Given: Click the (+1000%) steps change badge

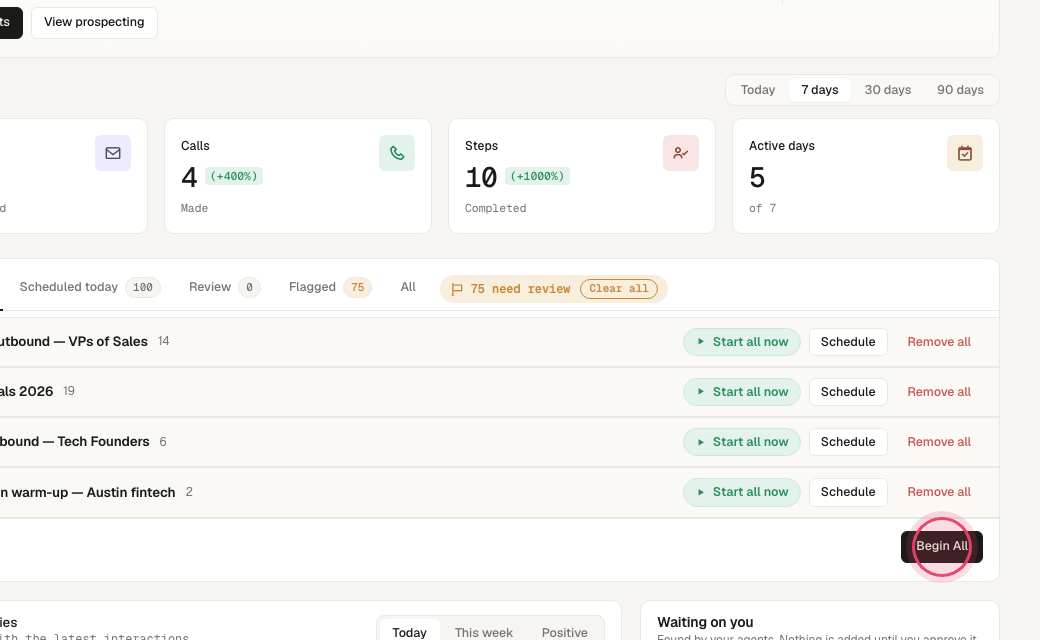Looking at the screenshot, I should point(537,176).
